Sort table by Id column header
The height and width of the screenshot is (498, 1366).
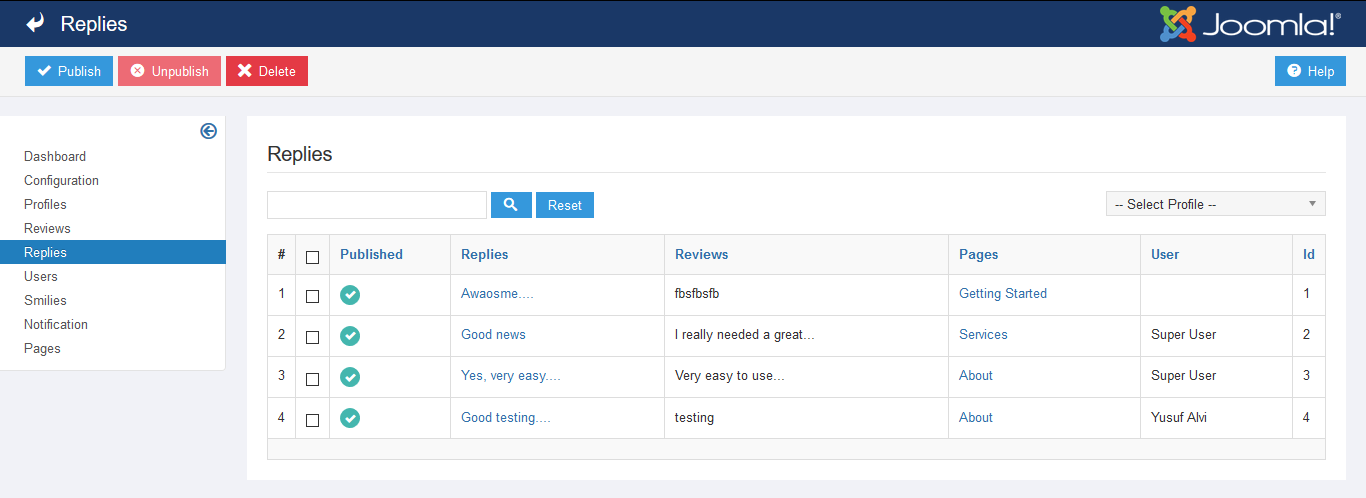coord(1308,254)
